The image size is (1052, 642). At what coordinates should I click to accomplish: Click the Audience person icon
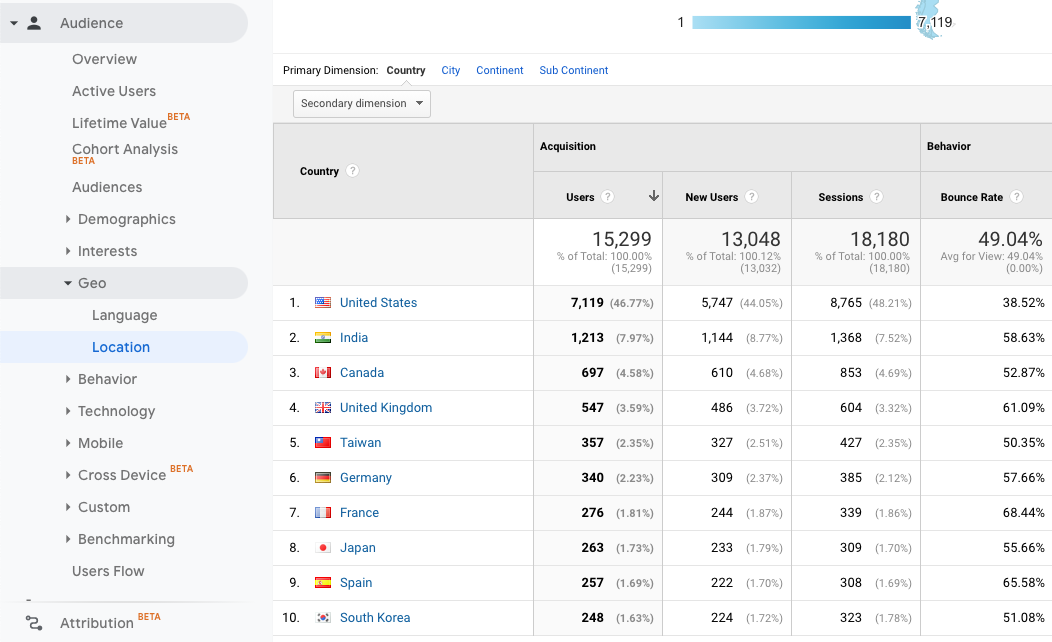[34, 23]
